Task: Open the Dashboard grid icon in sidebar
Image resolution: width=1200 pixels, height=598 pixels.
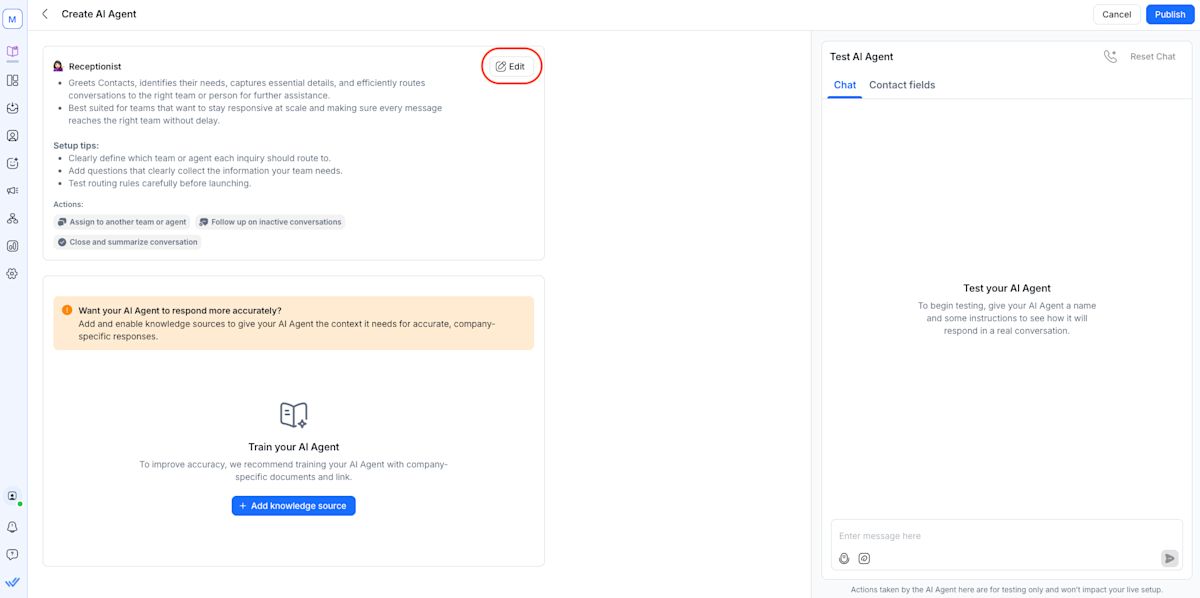Action: (x=12, y=80)
